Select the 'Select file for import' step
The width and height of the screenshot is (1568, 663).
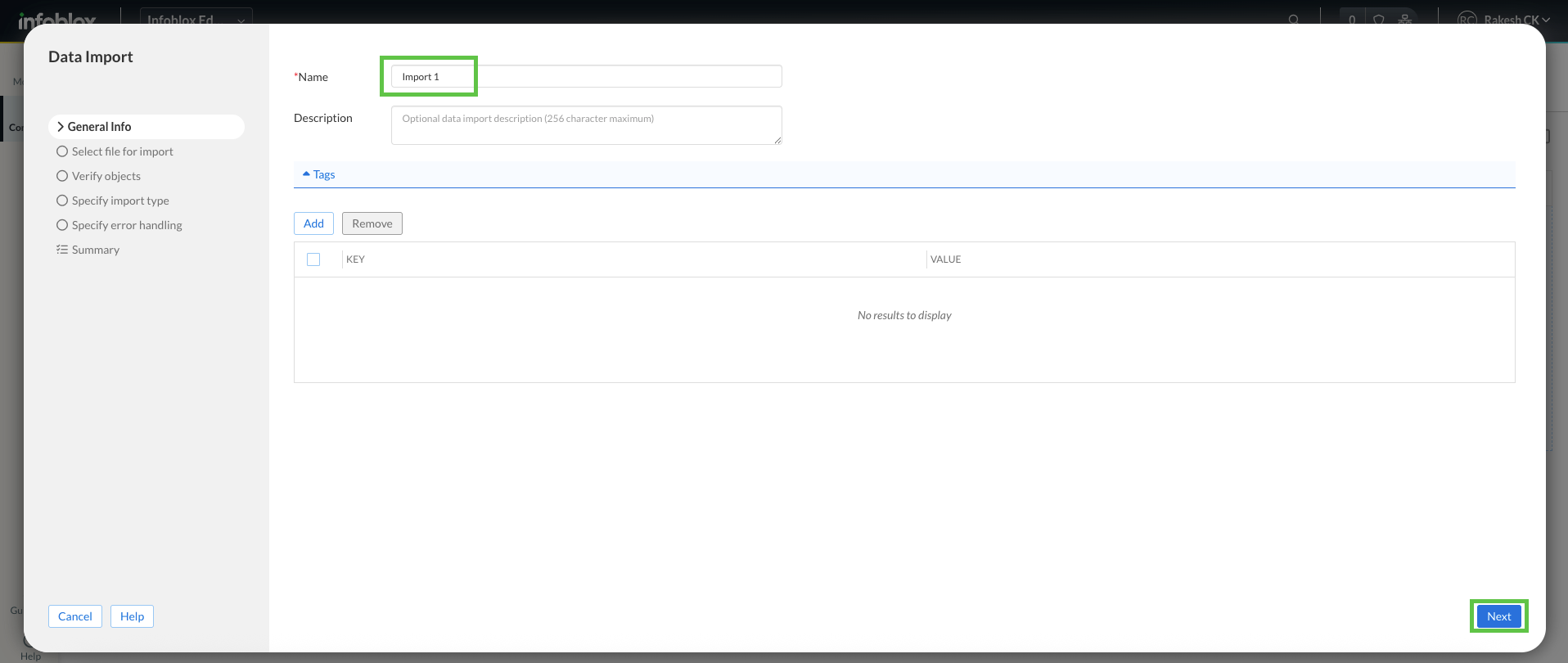122,151
